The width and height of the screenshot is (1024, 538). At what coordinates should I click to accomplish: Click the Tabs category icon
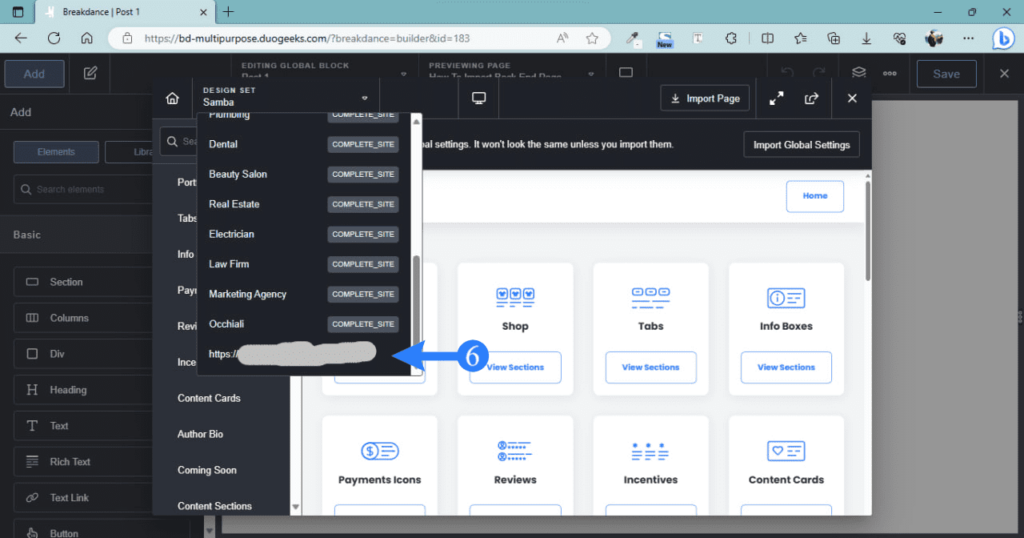click(650, 297)
